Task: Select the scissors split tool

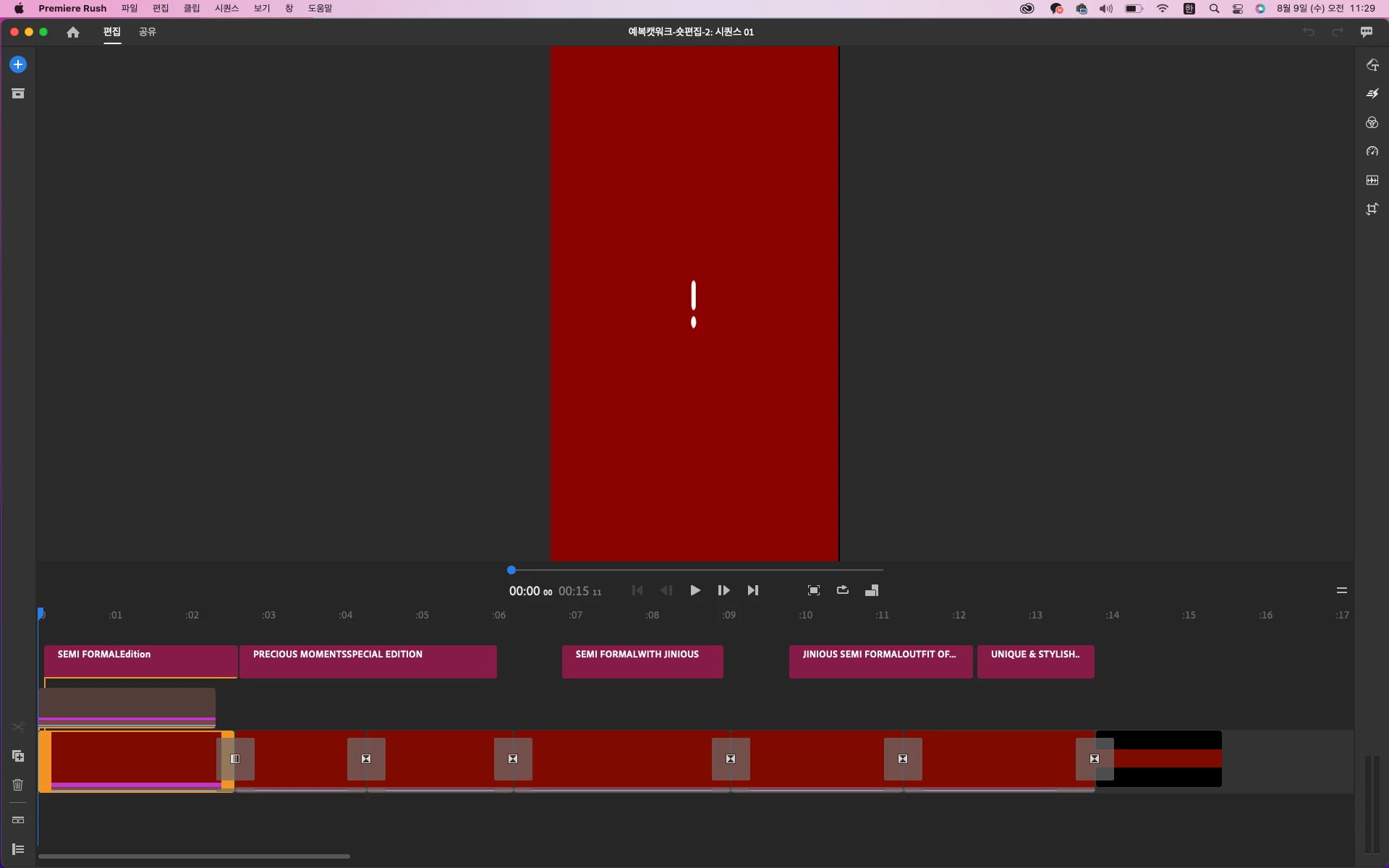Action: 18,726
